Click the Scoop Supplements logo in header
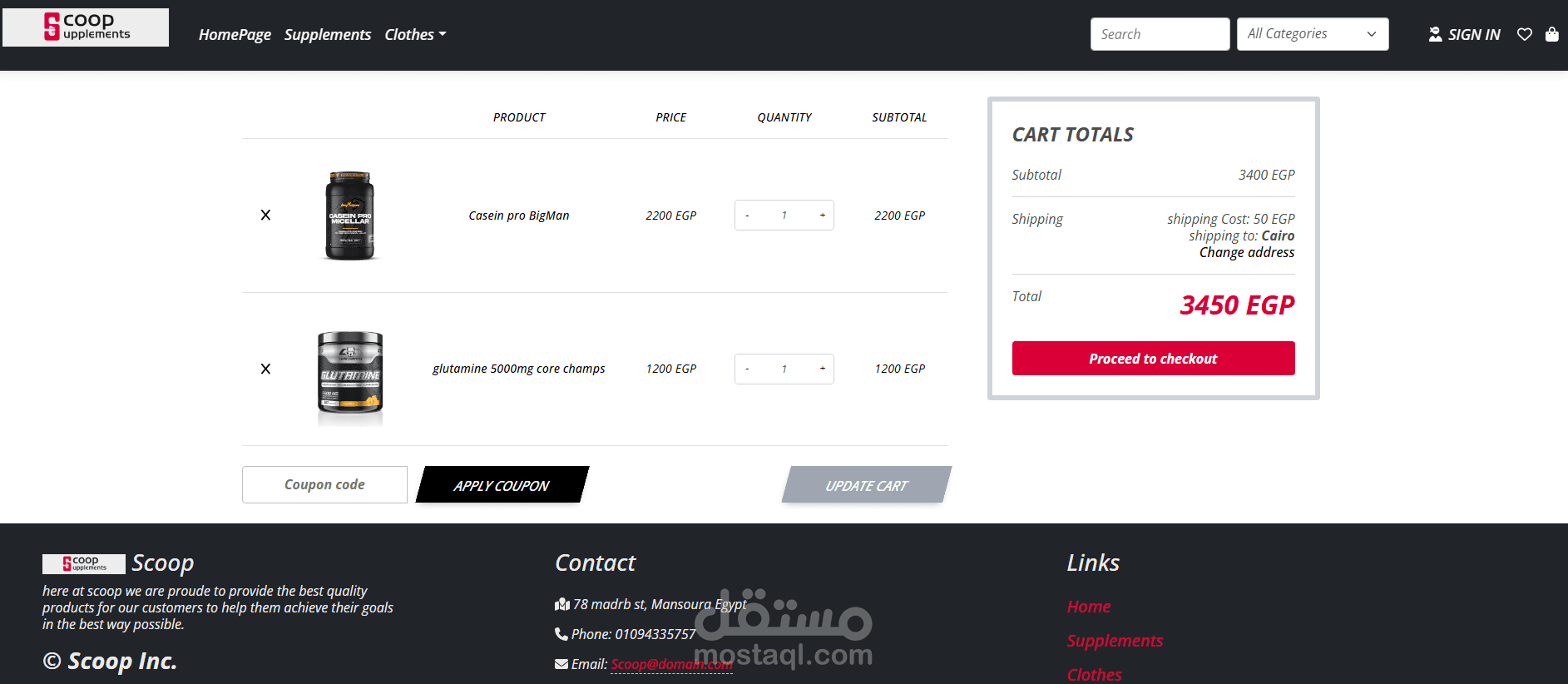This screenshot has height=684, width=1568. click(86, 27)
